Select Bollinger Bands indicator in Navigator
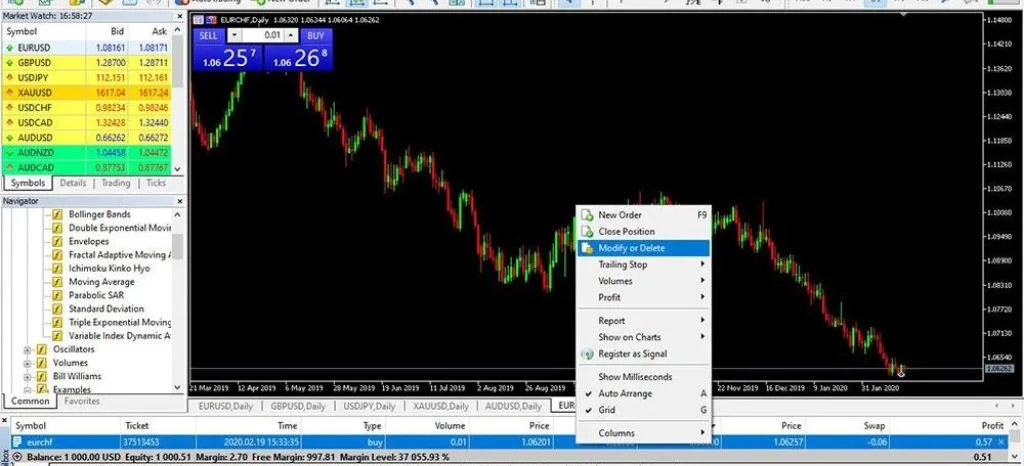Screen dimensions: 1024x466 (x=99, y=214)
